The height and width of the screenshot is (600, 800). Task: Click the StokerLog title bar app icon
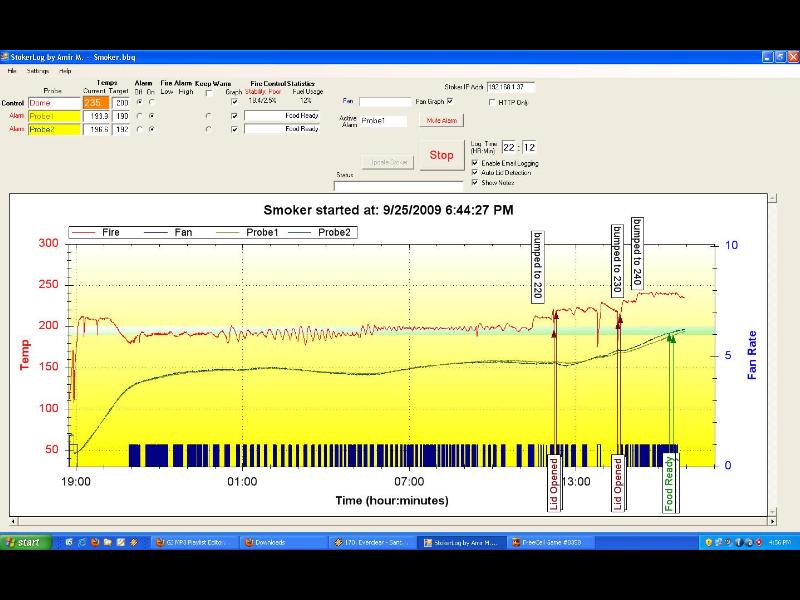click(x=5, y=58)
